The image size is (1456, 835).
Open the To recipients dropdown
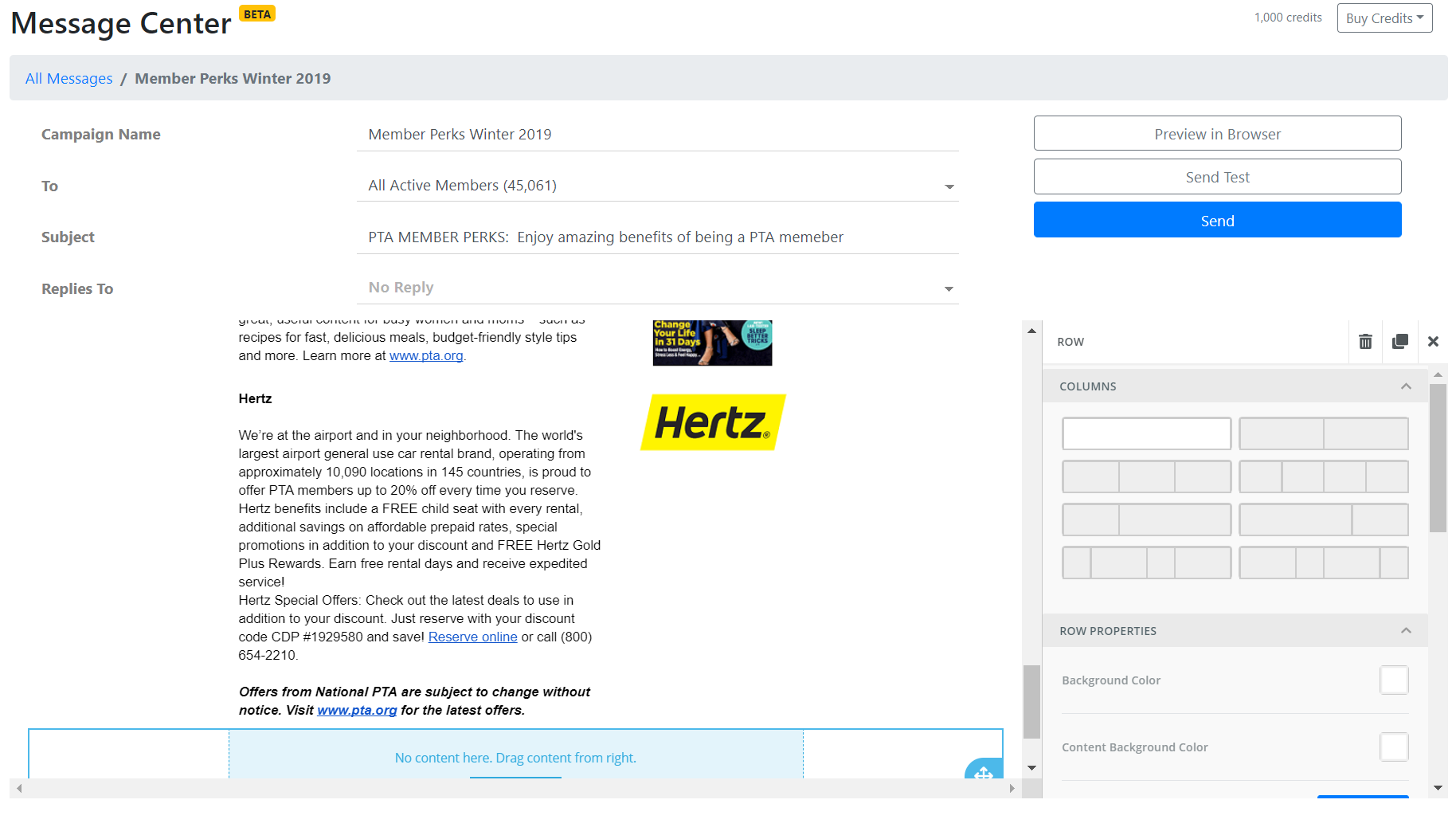pos(658,186)
